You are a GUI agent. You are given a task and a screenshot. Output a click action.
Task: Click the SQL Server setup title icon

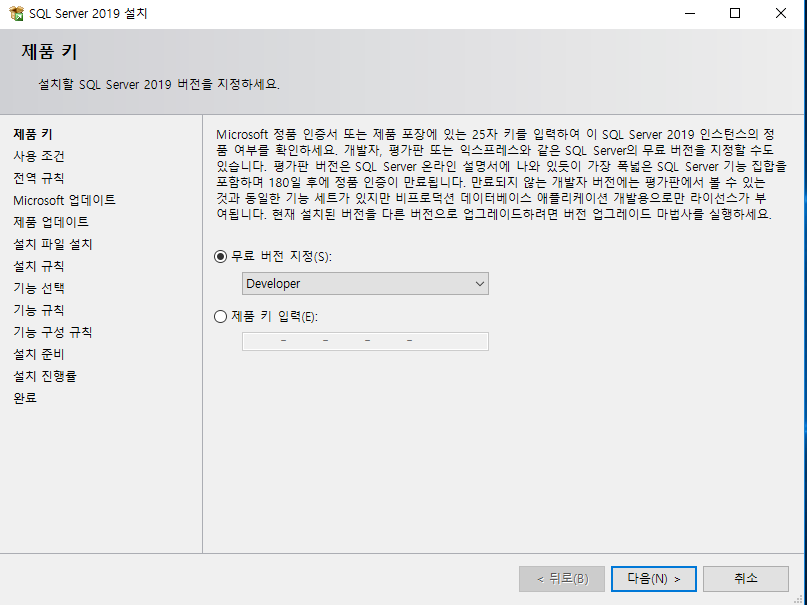click(16, 13)
